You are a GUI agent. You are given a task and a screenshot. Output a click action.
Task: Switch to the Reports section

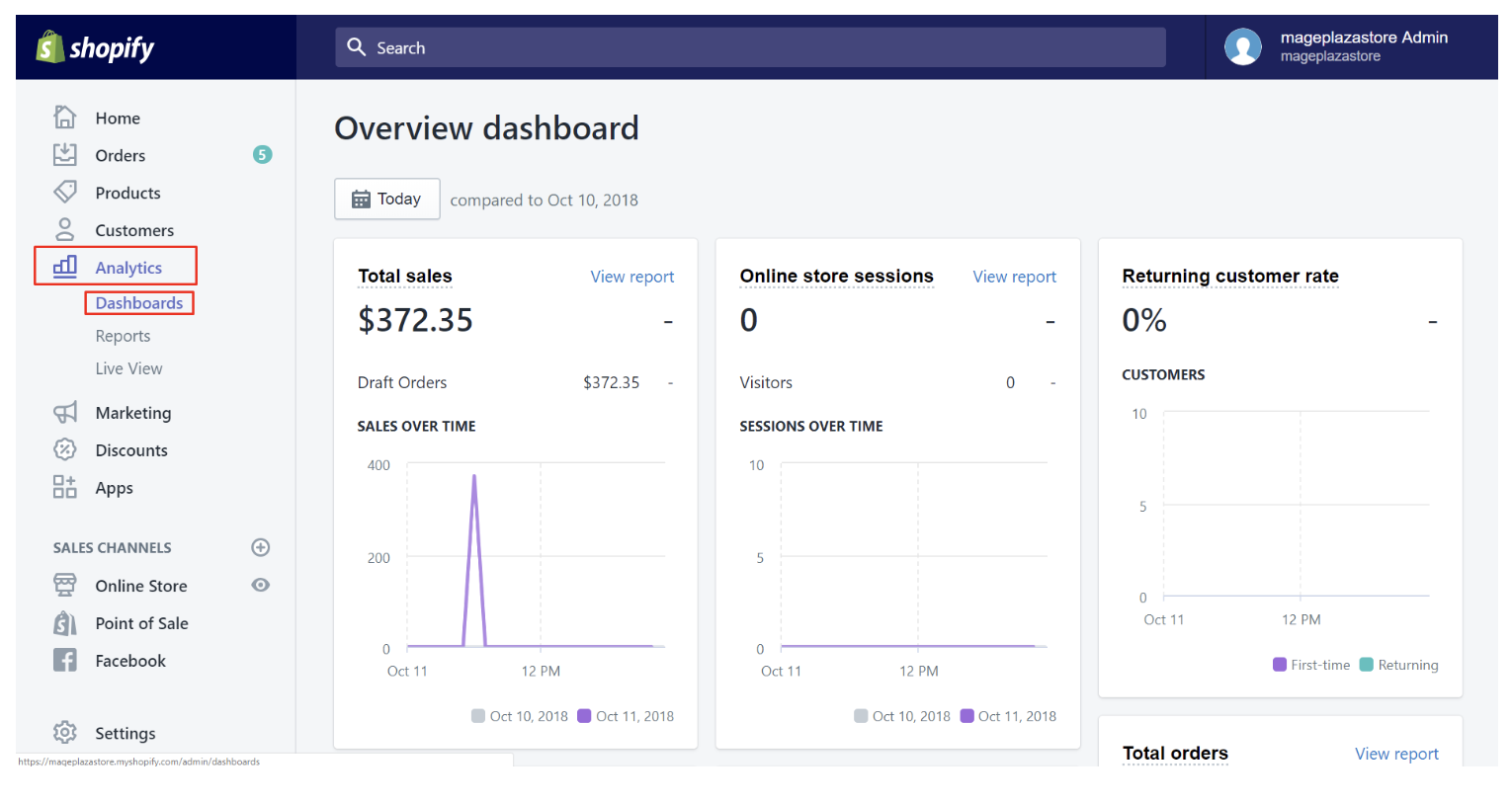pos(123,335)
